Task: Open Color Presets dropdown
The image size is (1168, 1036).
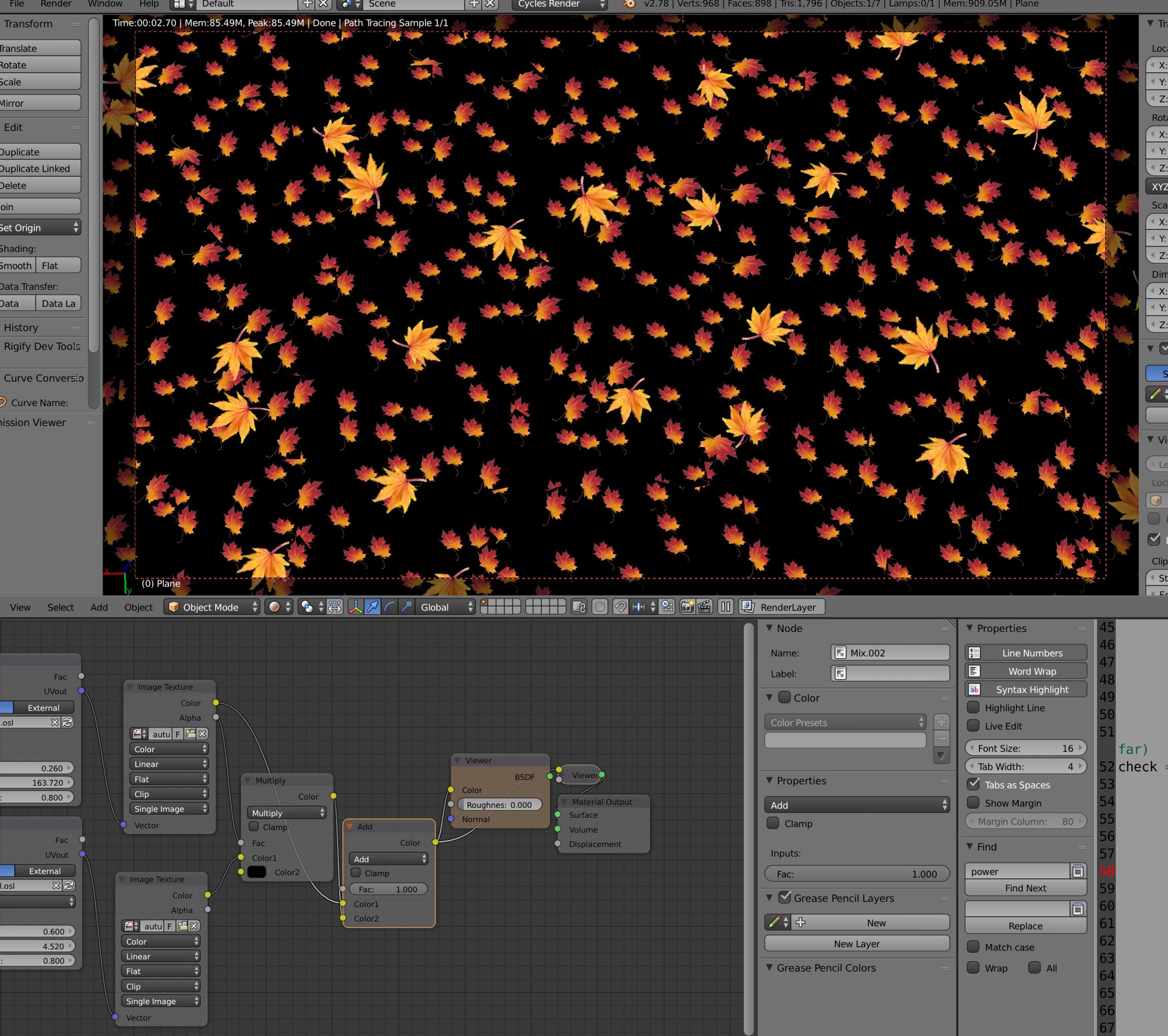Action: (x=845, y=722)
